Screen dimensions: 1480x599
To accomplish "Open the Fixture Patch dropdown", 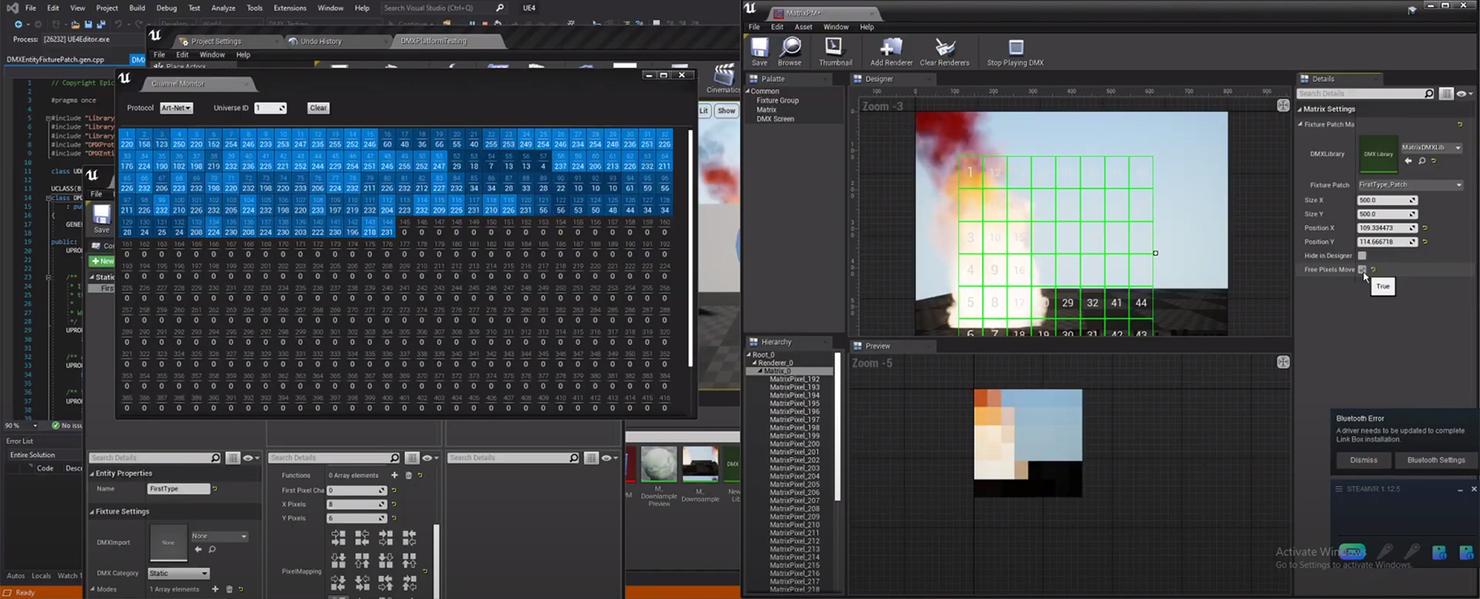I will 1410,185.
